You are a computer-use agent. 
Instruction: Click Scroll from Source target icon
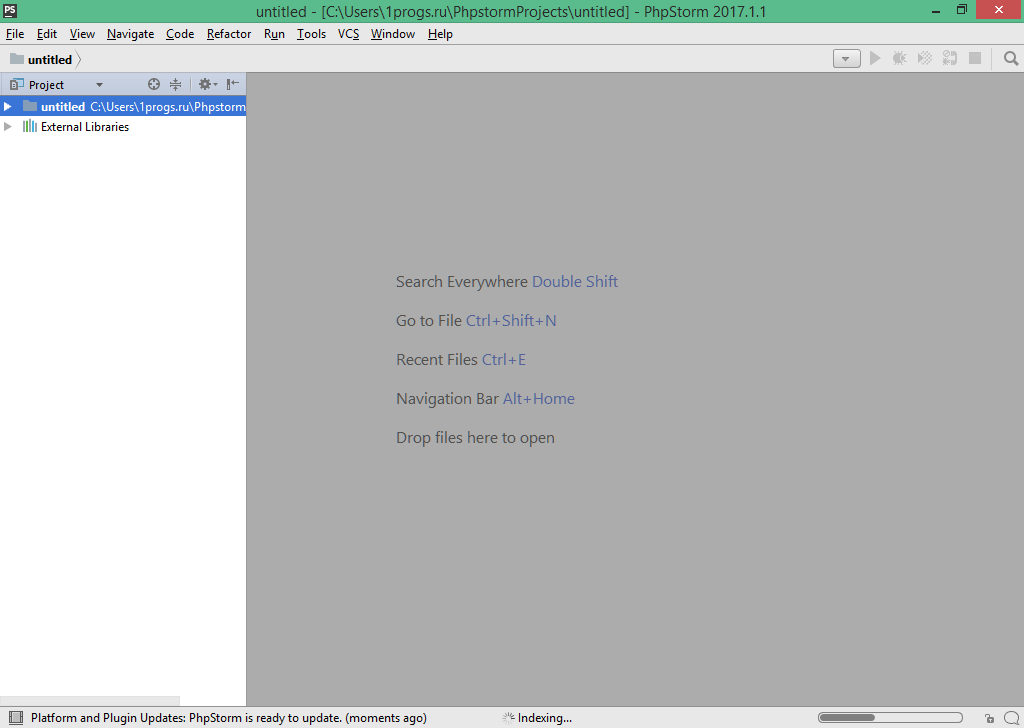coord(153,84)
